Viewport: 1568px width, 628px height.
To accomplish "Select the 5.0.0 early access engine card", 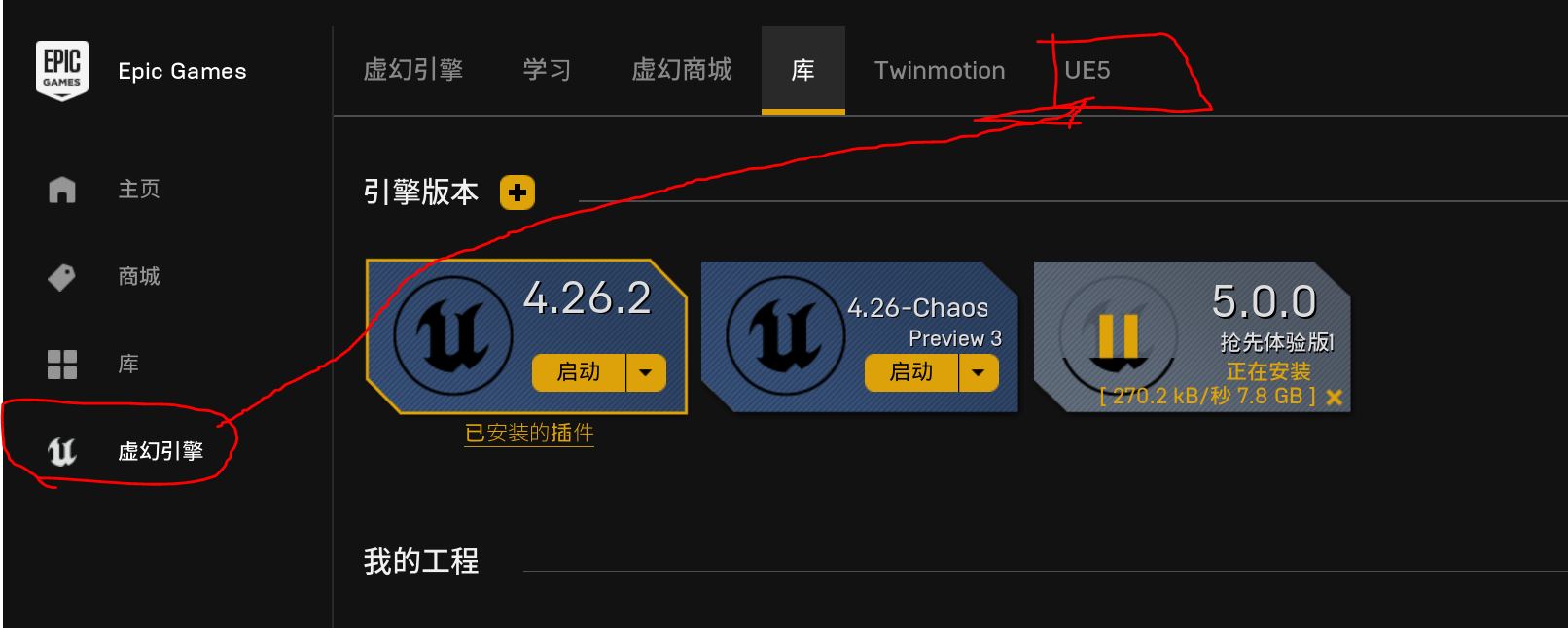I will point(1193,336).
